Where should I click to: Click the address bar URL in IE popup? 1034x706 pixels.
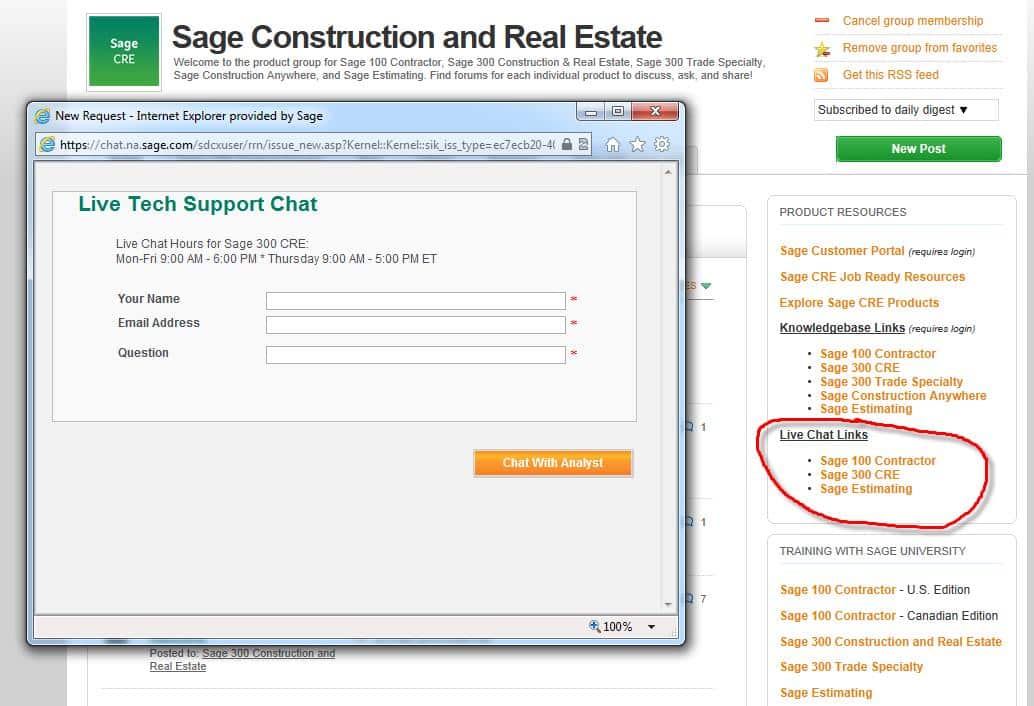307,145
